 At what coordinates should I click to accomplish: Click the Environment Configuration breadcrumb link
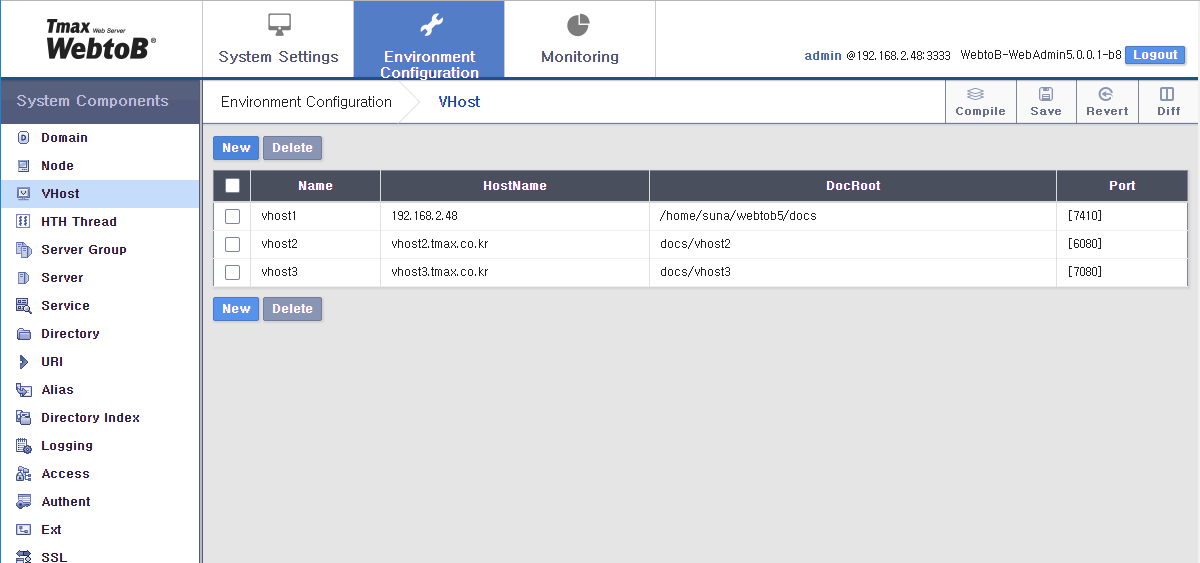pyautogui.click(x=306, y=102)
